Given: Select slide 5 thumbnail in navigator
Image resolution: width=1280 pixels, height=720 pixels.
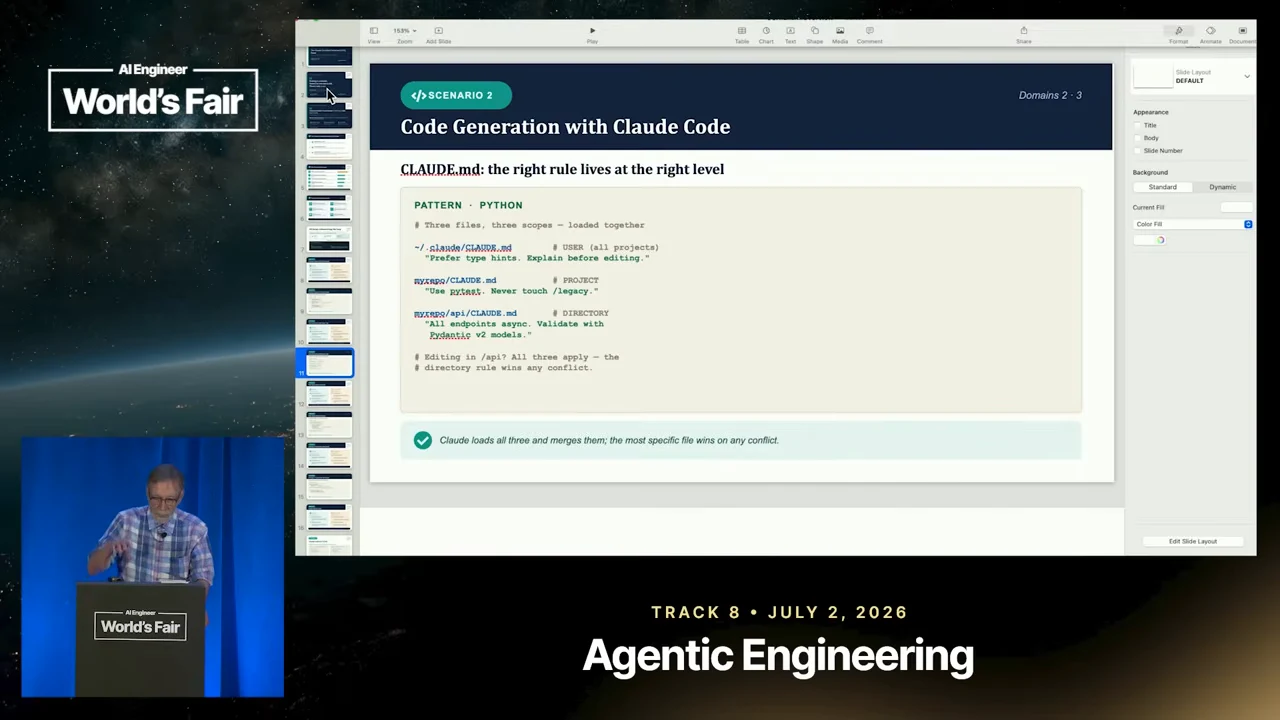Looking at the screenshot, I should 329,178.
